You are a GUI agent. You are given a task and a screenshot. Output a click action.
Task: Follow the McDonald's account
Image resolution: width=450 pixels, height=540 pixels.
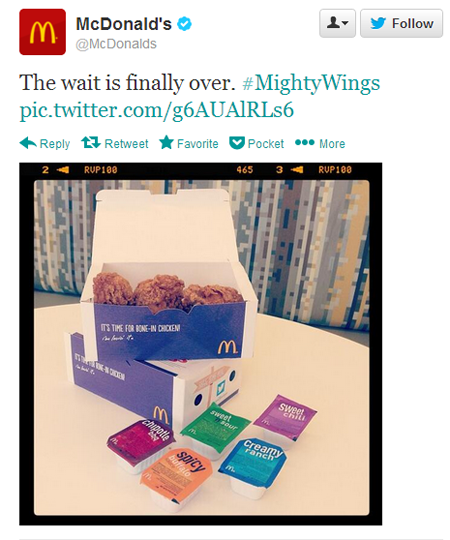tap(401, 23)
